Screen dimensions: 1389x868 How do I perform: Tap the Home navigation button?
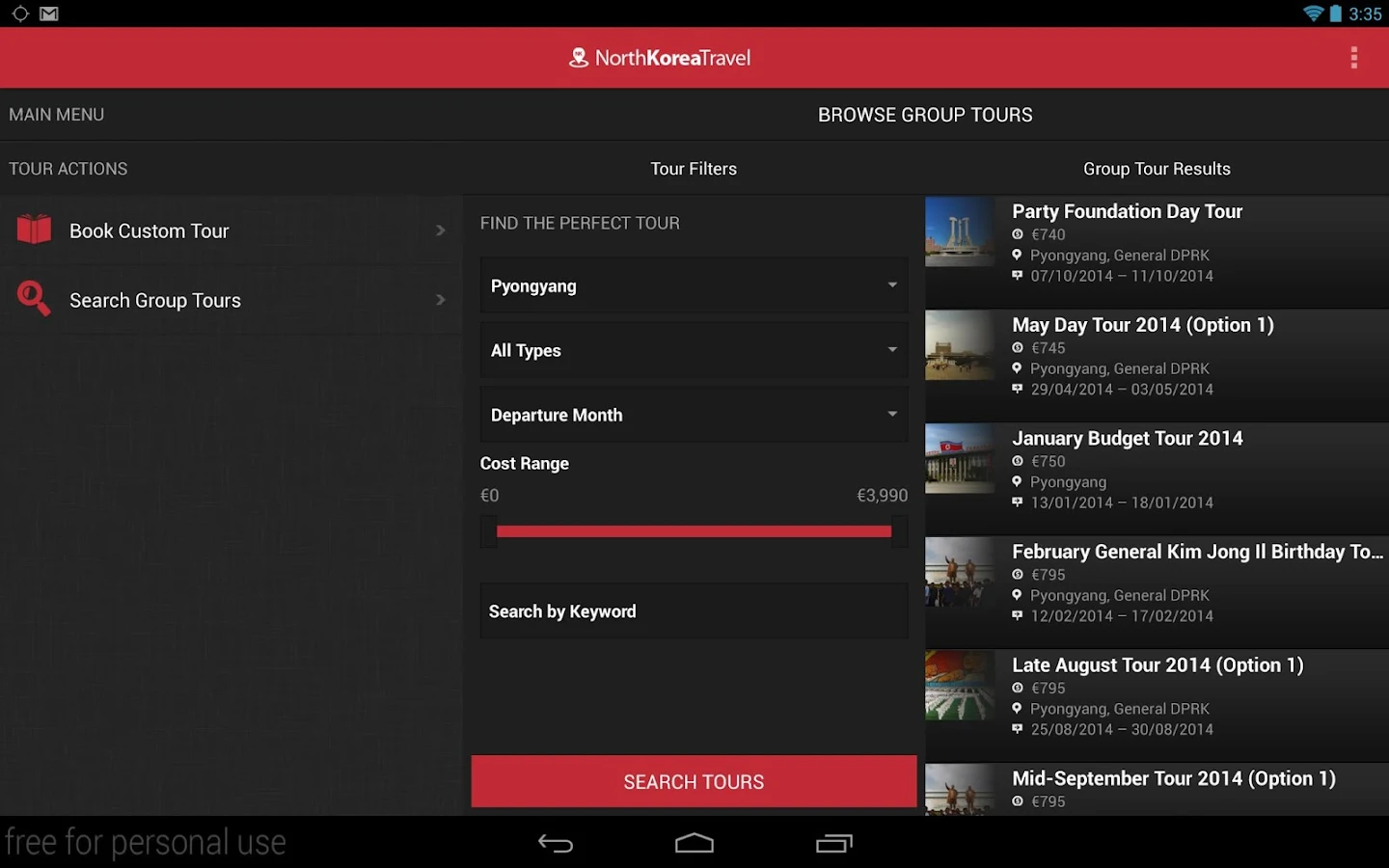(x=694, y=843)
